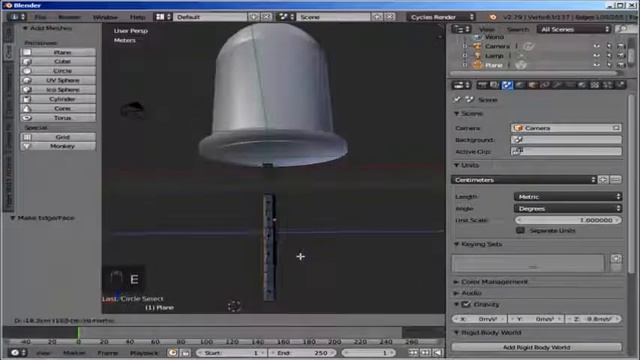640x360 pixels.
Task: Toggle Camera visibility eye in outliner
Action: (597, 46)
